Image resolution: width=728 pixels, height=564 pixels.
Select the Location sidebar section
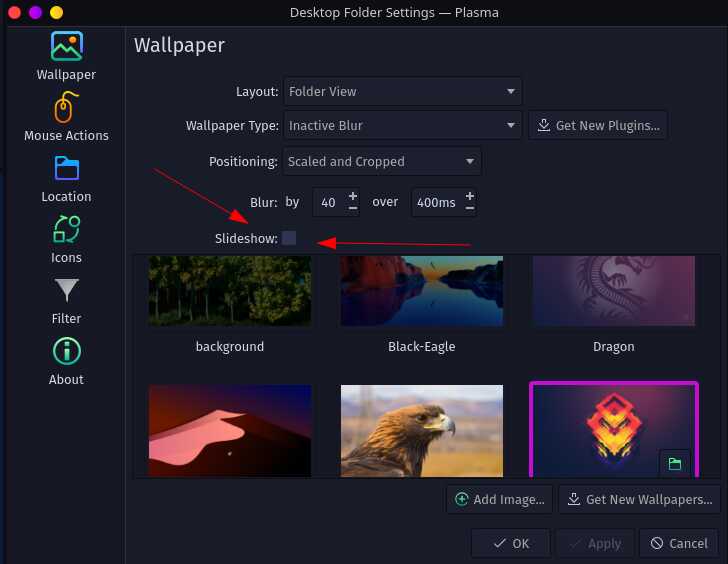tap(66, 179)
